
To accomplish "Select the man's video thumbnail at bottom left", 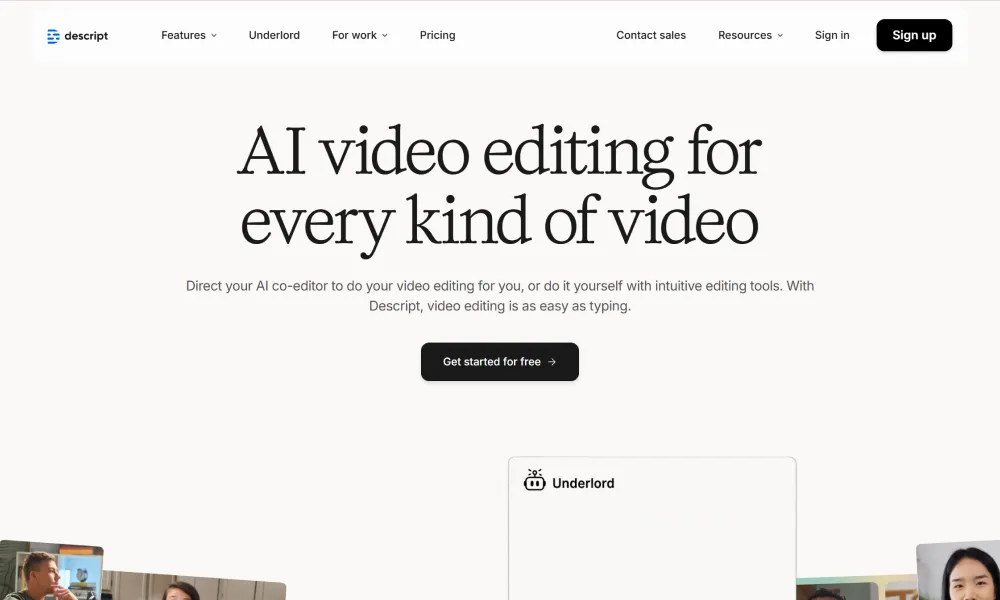I will click(48, 572).
